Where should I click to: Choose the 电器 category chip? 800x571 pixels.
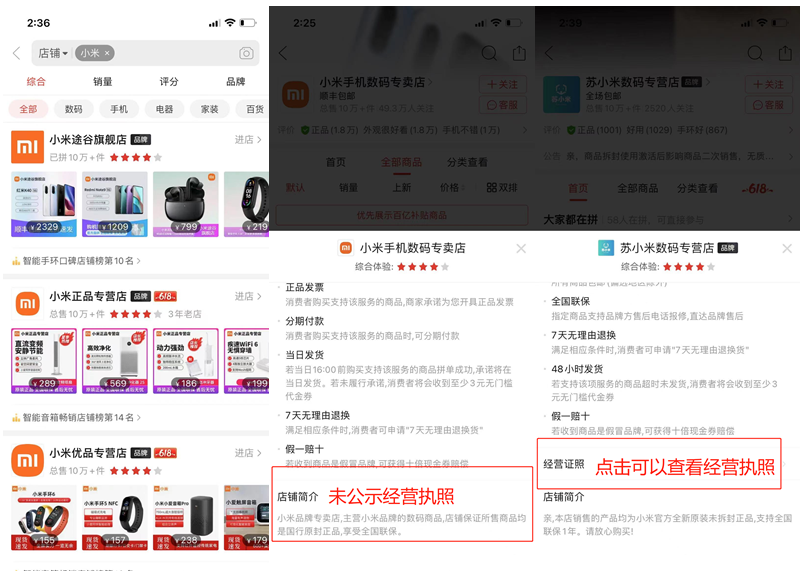point(164,109)
